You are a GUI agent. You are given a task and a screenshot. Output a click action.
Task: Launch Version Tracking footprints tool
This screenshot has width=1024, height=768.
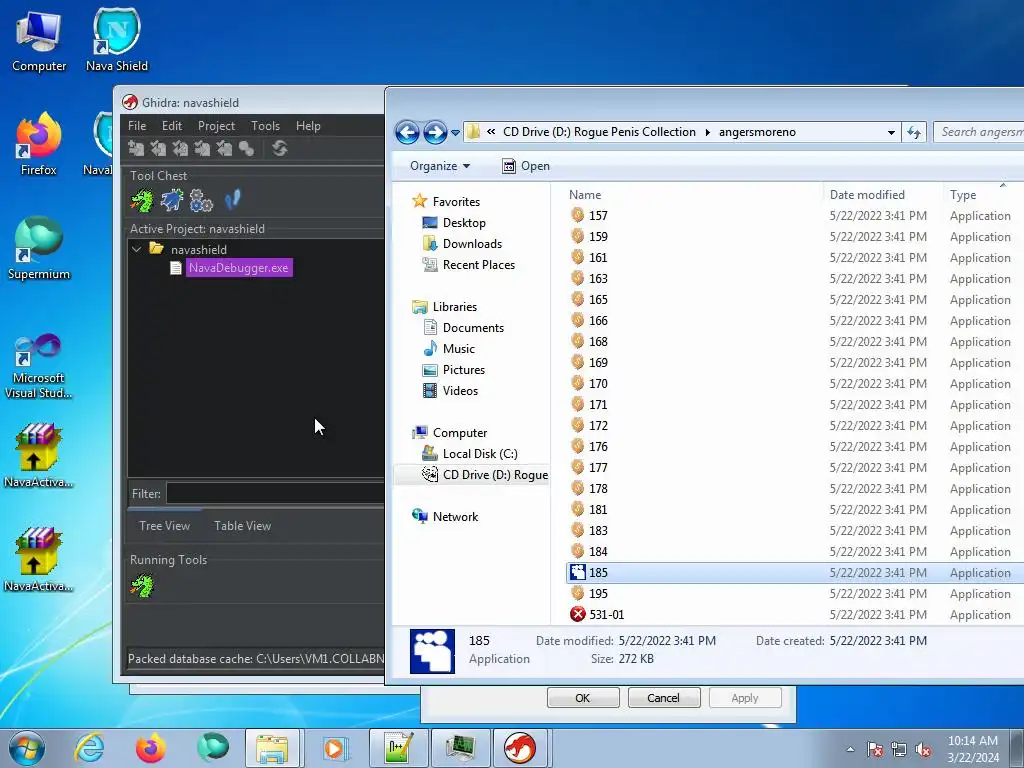[x=232, y=200]
